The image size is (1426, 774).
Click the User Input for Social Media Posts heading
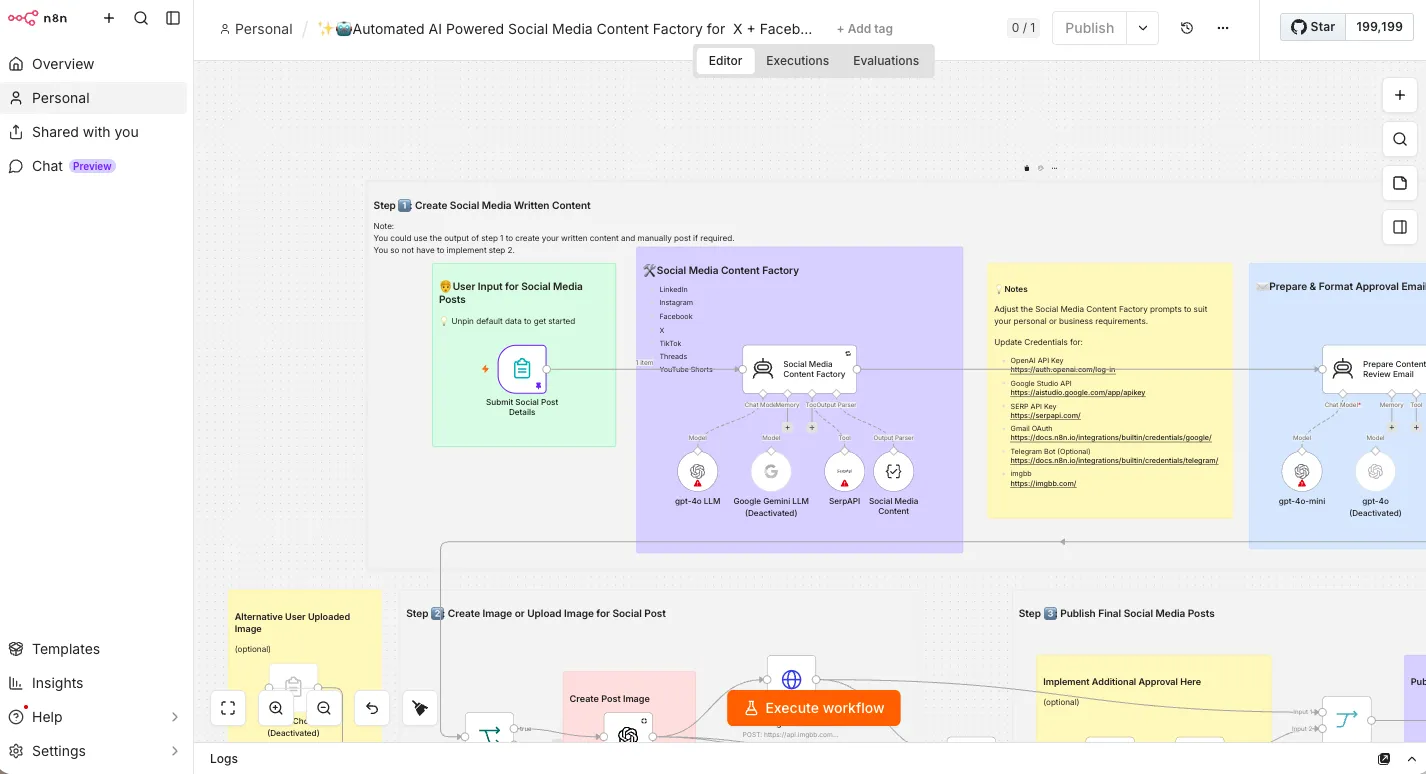pos(511,292)
